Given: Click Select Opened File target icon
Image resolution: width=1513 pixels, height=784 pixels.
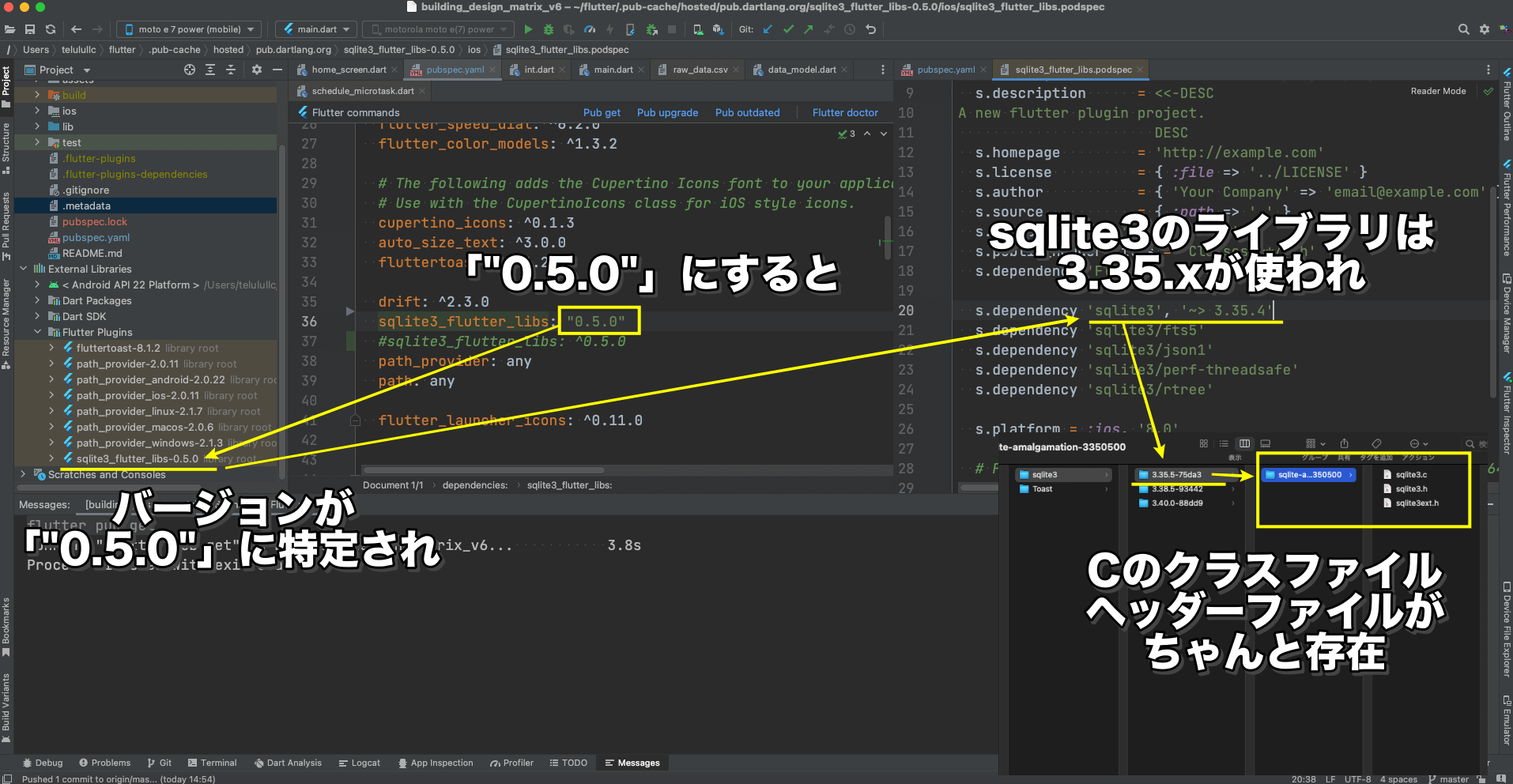Looking at the screenshot, I should point(190,70).
